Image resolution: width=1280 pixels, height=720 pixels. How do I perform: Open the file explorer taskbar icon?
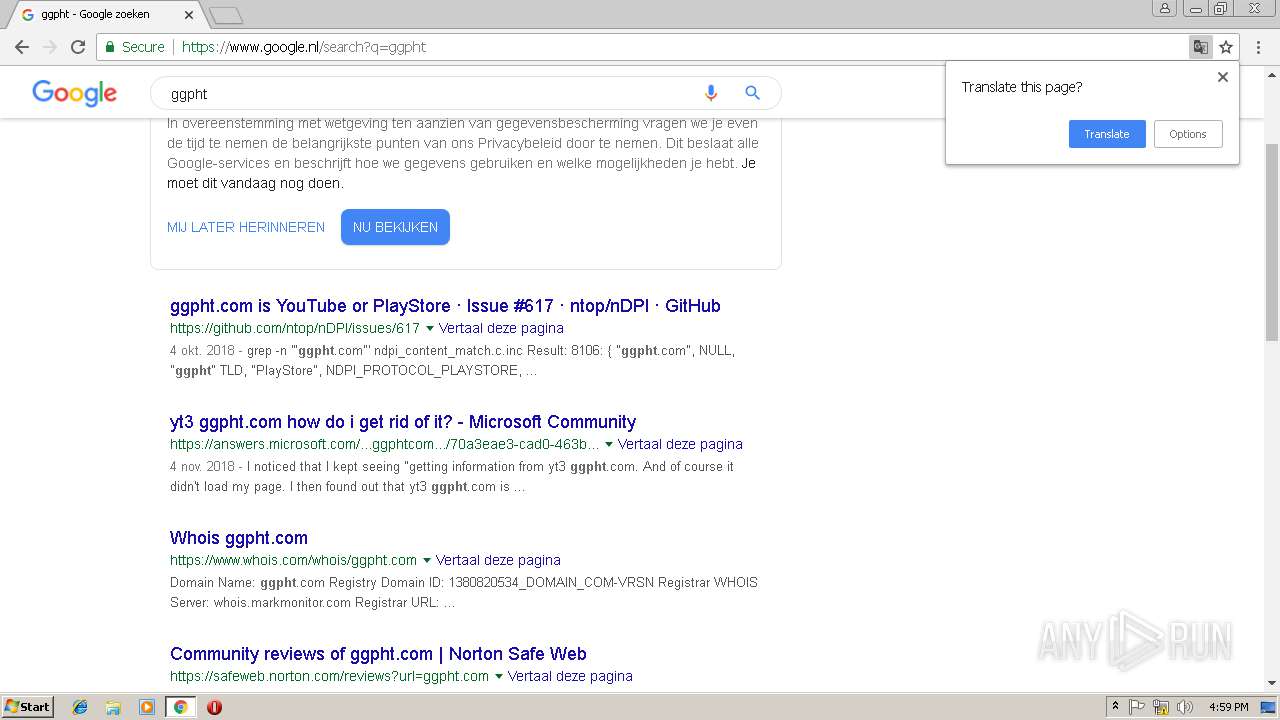tap(113, 707)
